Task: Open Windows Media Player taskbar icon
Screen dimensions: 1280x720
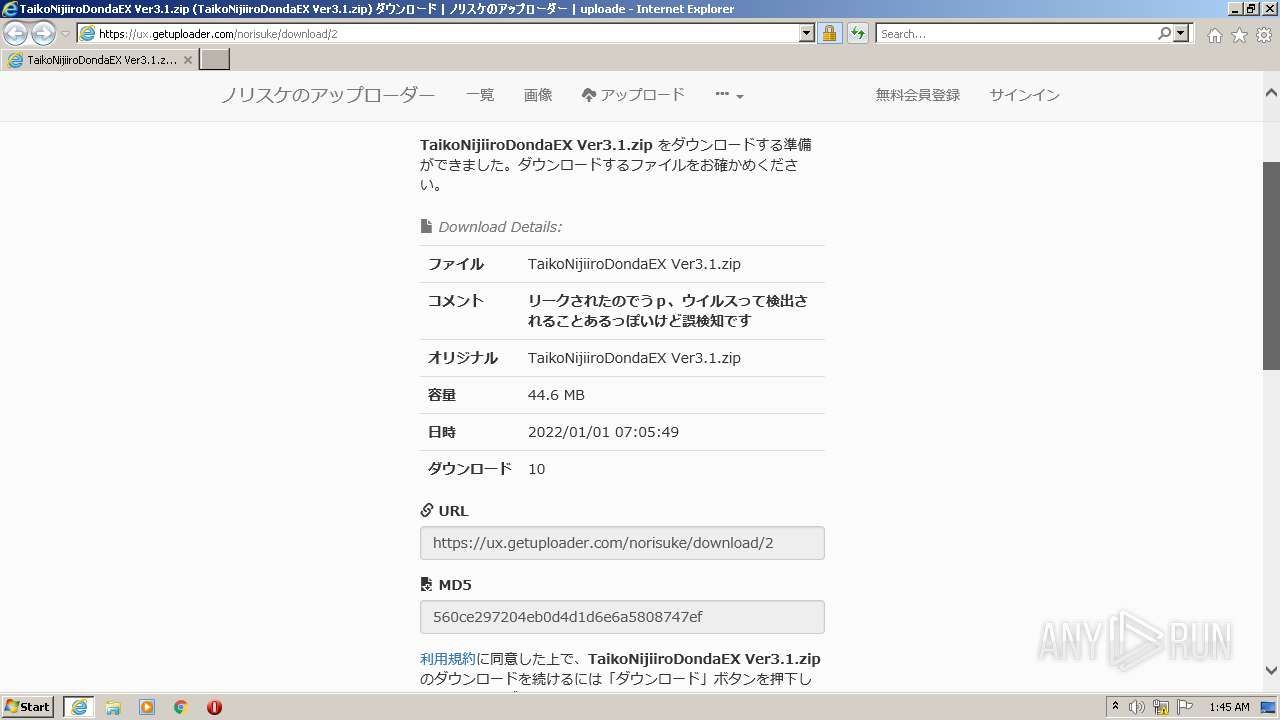Action: (147, 707)
